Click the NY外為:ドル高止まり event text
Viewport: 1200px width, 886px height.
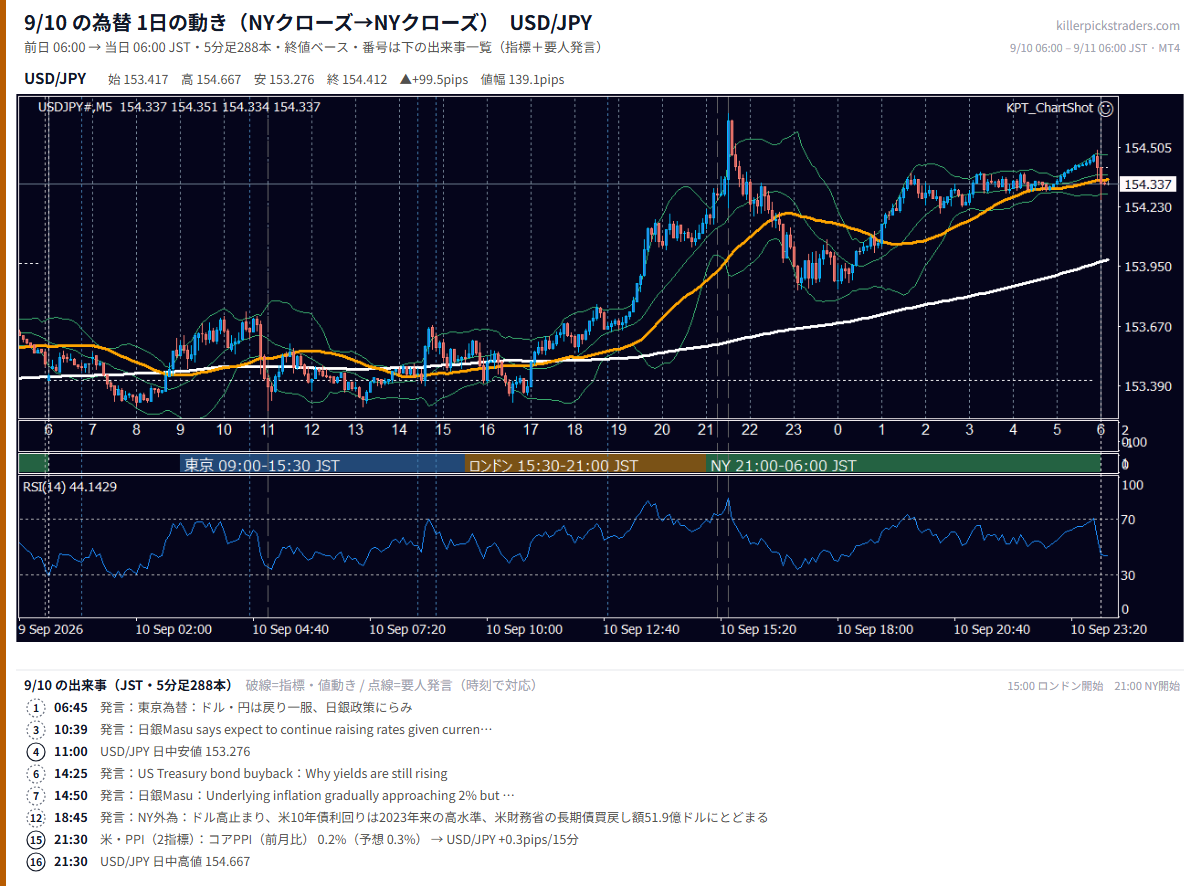coord(434,817)
